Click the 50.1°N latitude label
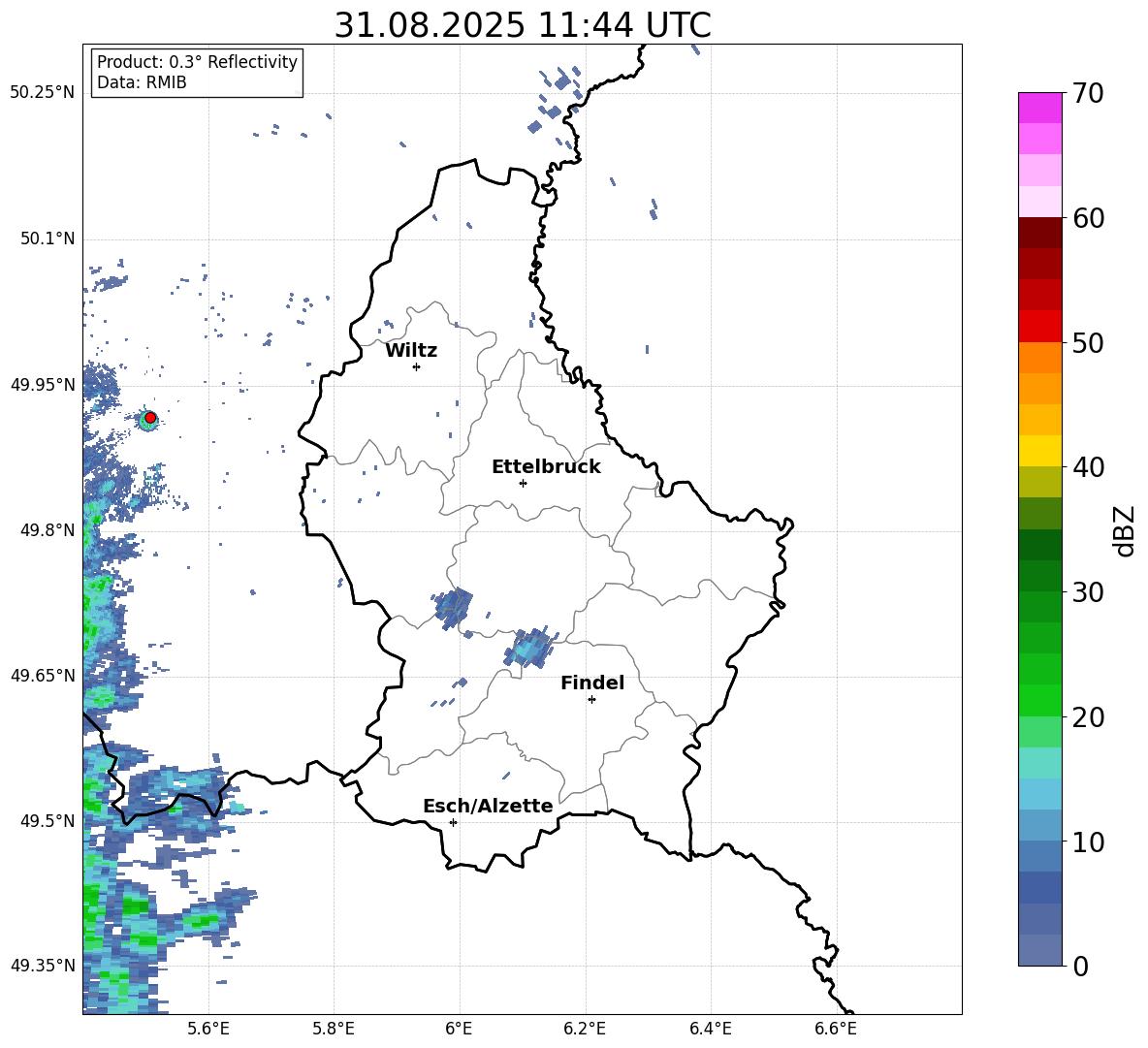1148x1048 pixels. (48, 239)
